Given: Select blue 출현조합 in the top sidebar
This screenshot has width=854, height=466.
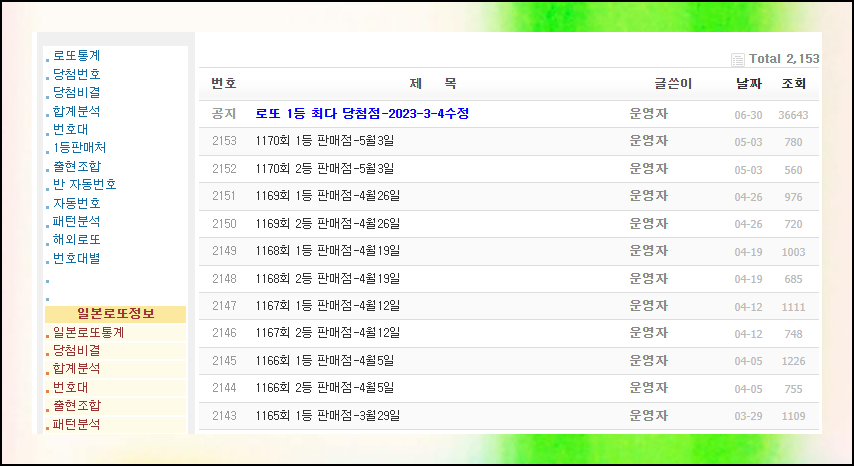Looking at the screenshot, I should coord(76,166).
